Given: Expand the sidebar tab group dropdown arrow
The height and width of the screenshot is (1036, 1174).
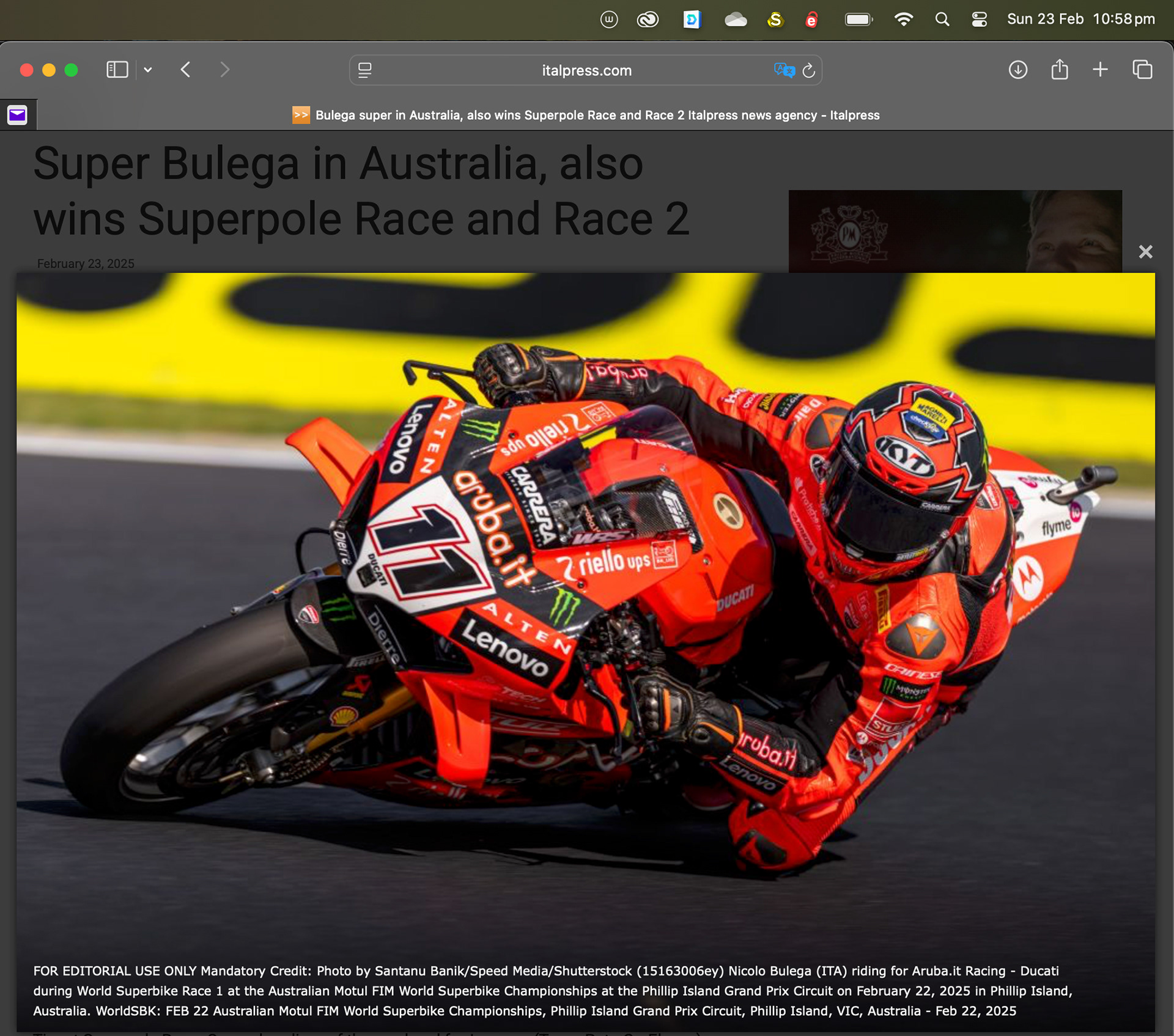Looking at the screenshot, I should click(x=148, y=70).
